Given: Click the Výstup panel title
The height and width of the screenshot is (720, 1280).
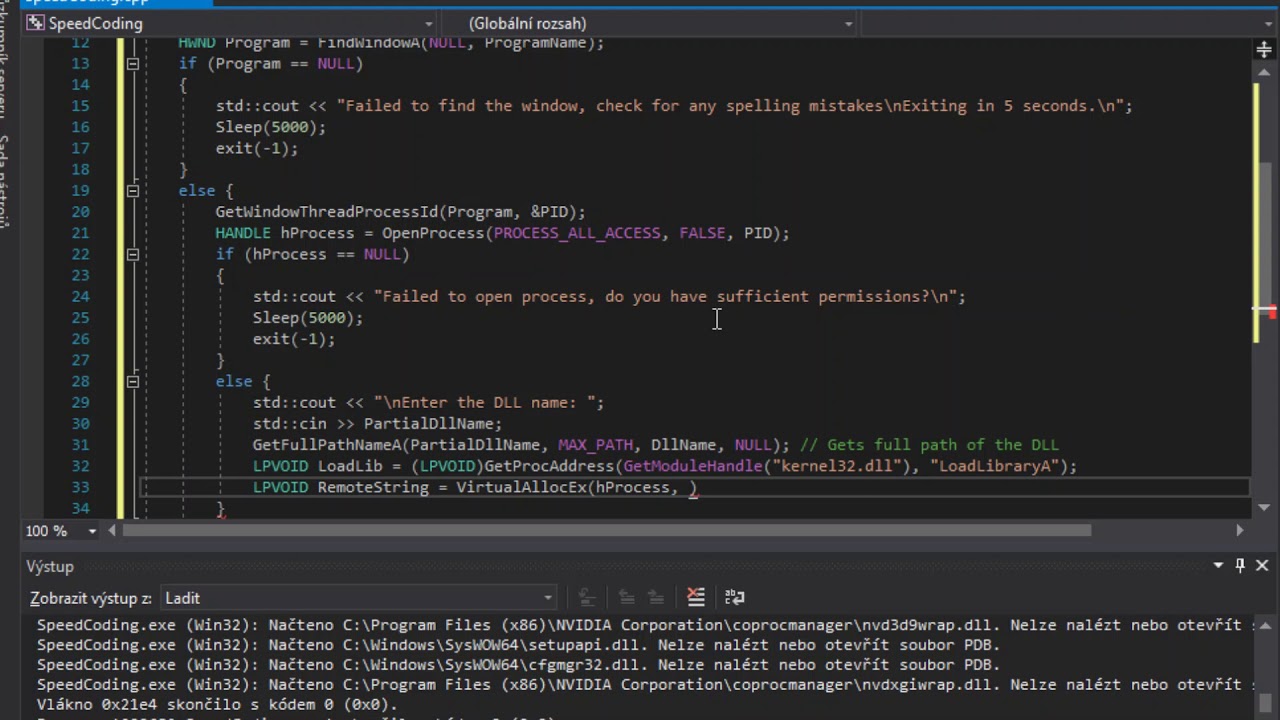Looking at the screenshot, I should tap(50, 566).
